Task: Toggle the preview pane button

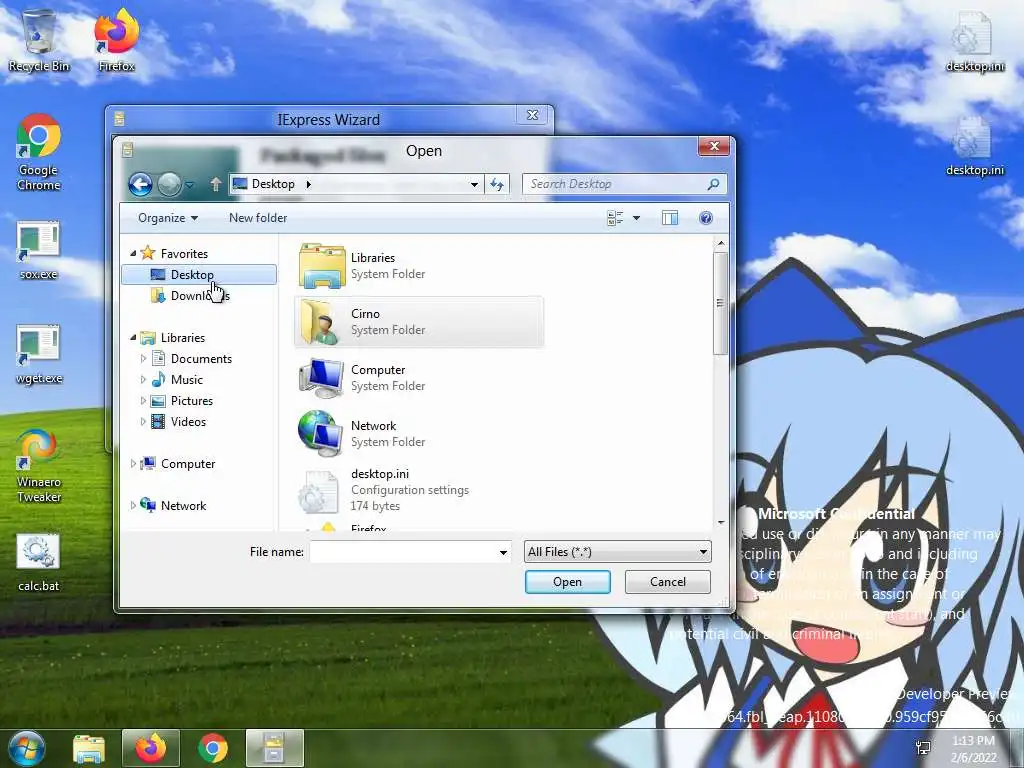Action: [669, 218]
